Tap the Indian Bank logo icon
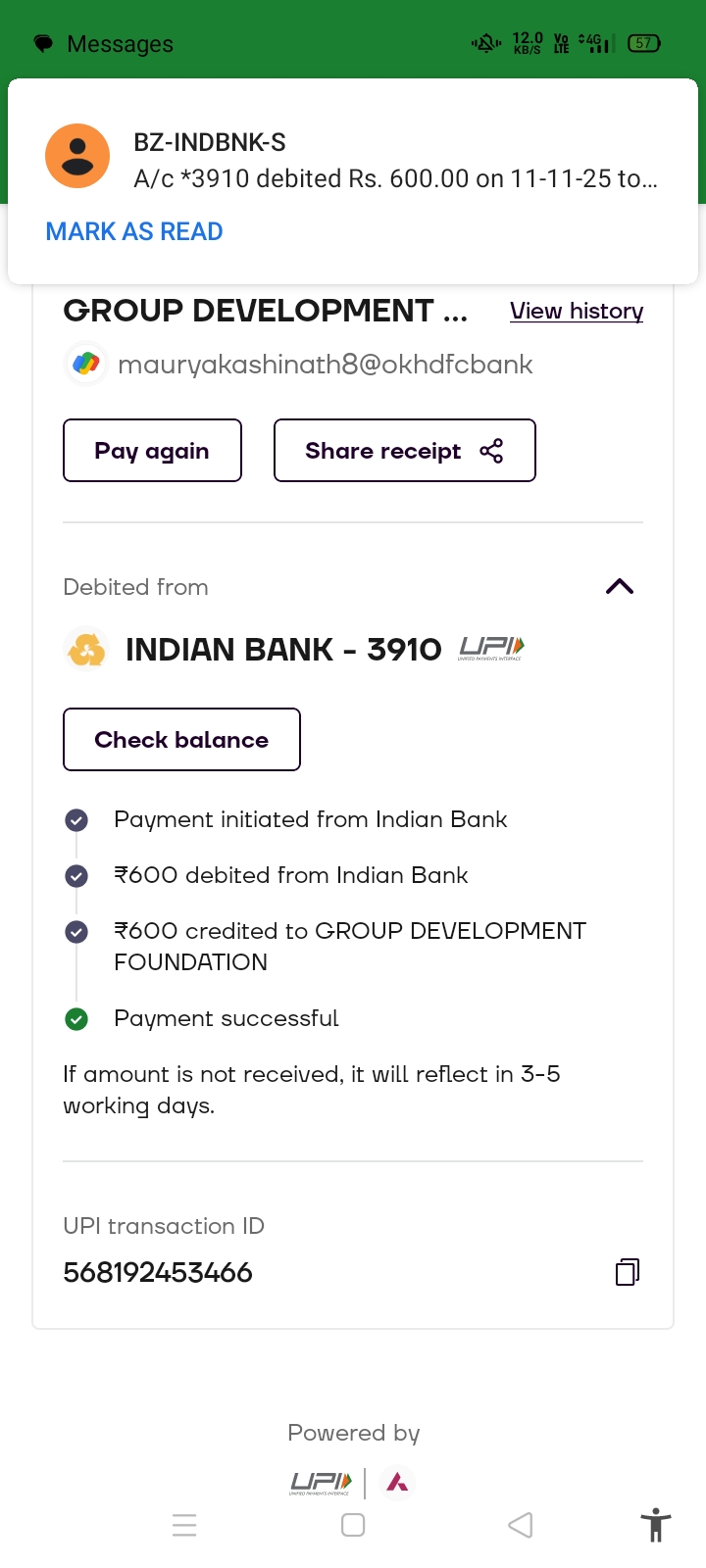This screenshot has width=706, height=1568. 86,650
